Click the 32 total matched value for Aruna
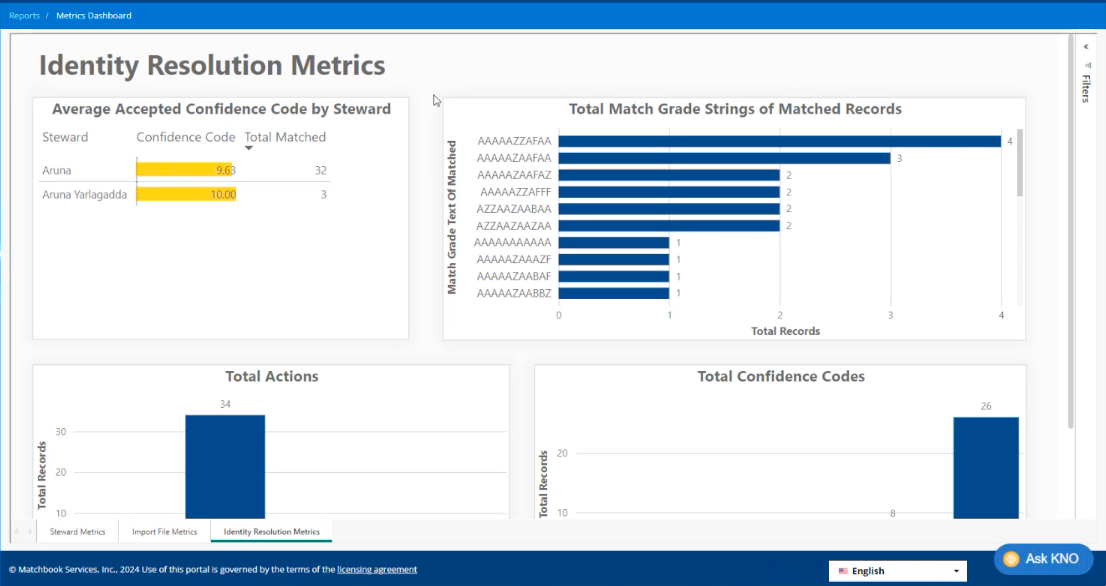 [x=321, y=170]
